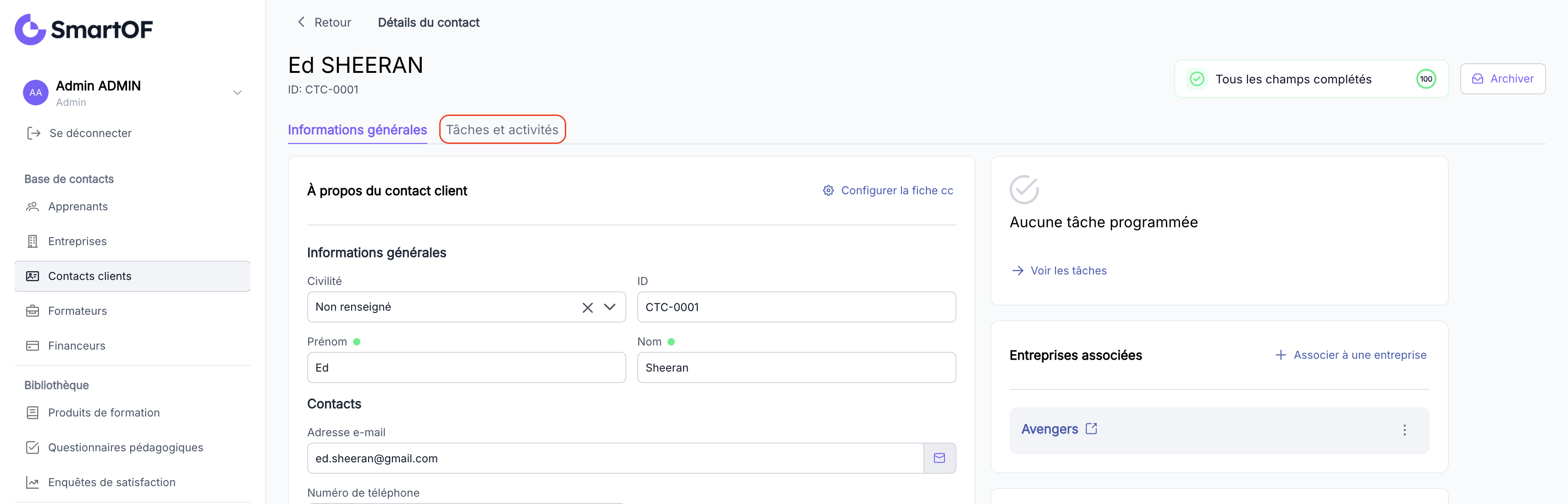Viewport: 1568px width, 504px height.
Task: Click the SmartOF logo
Action: click(x=84, y=29)
